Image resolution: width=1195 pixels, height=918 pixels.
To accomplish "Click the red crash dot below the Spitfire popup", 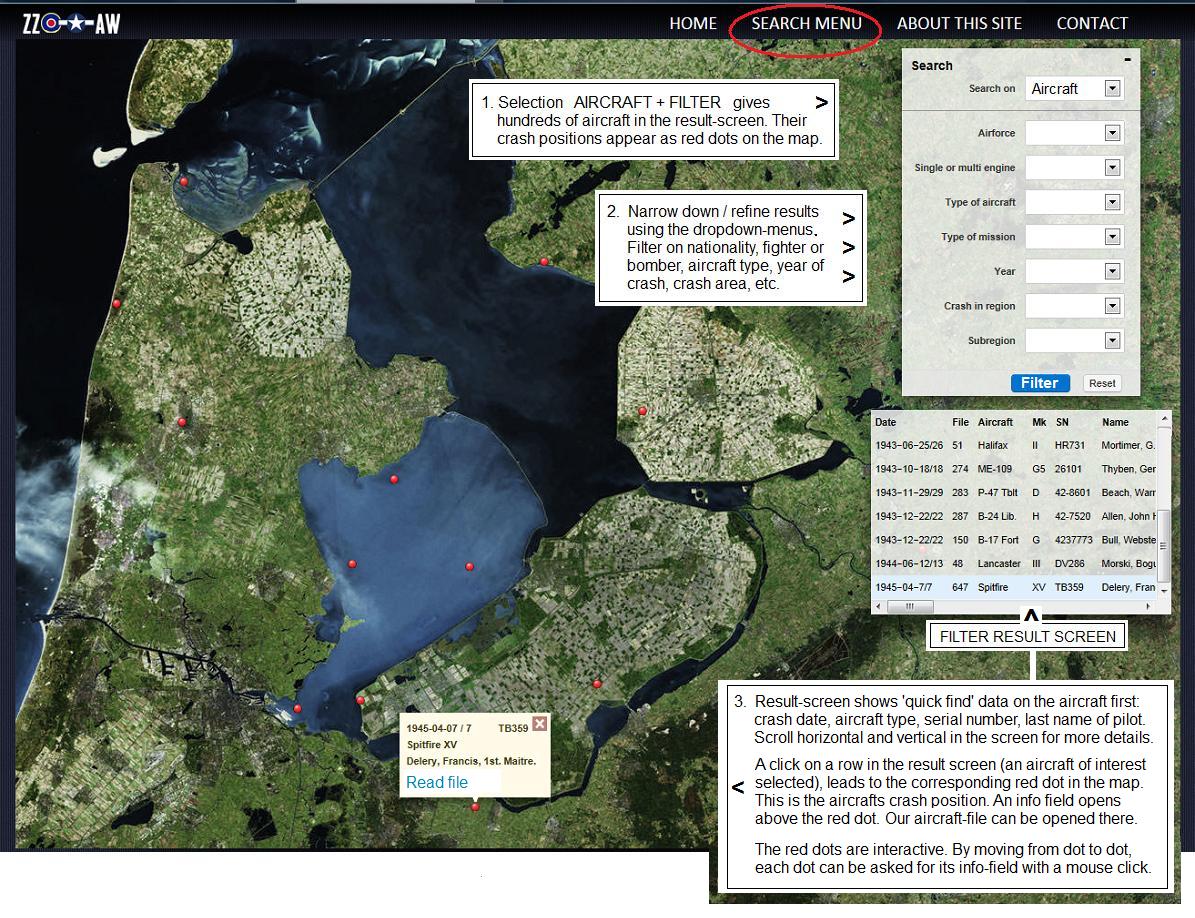I will [x=475, y=807].
